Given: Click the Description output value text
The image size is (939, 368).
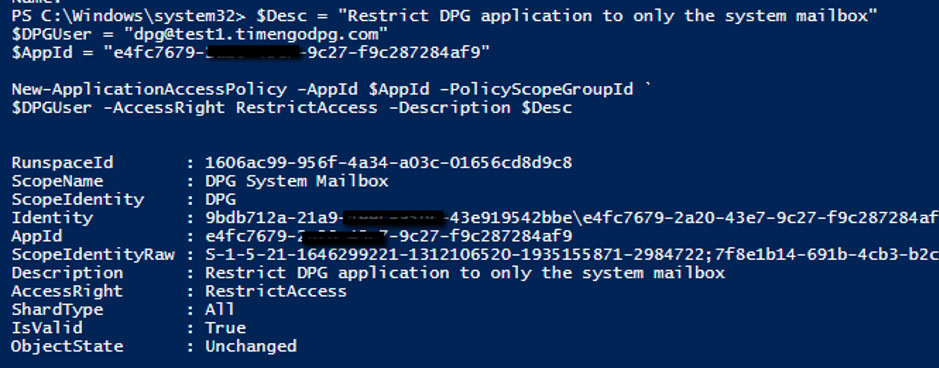Looking at the screenshot, I should click(465, 273).
